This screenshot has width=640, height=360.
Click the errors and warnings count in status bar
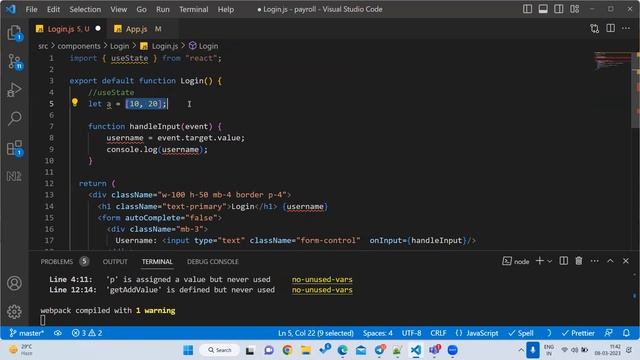click(x=87, y=333)
